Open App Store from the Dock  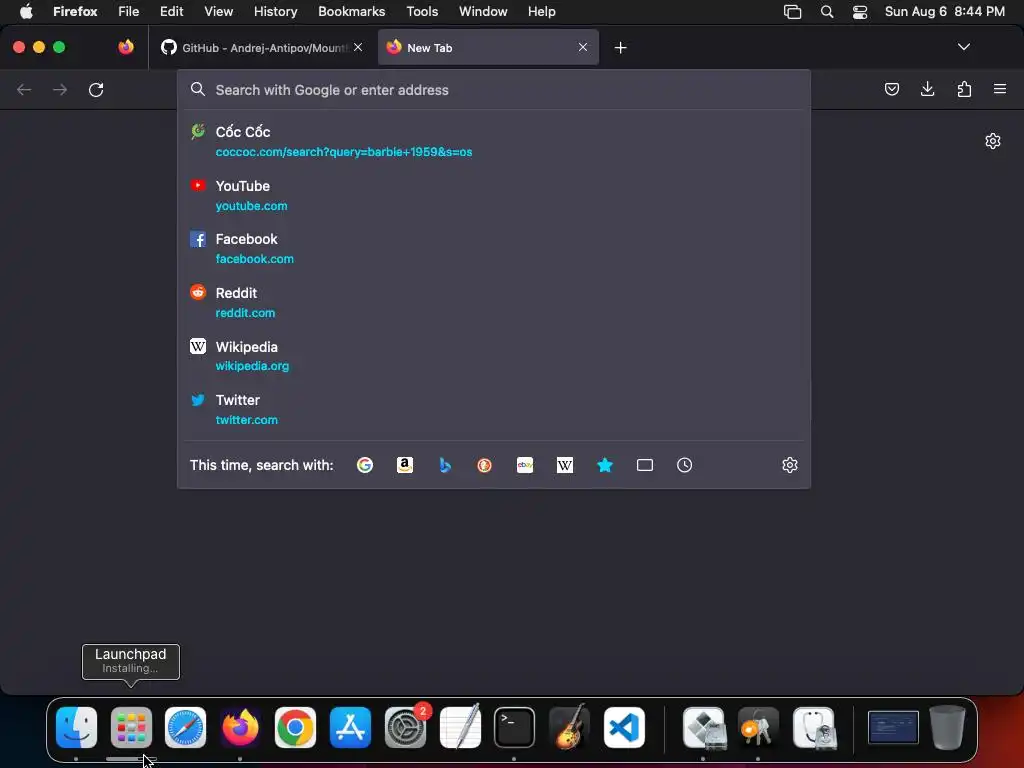[350, 727]
